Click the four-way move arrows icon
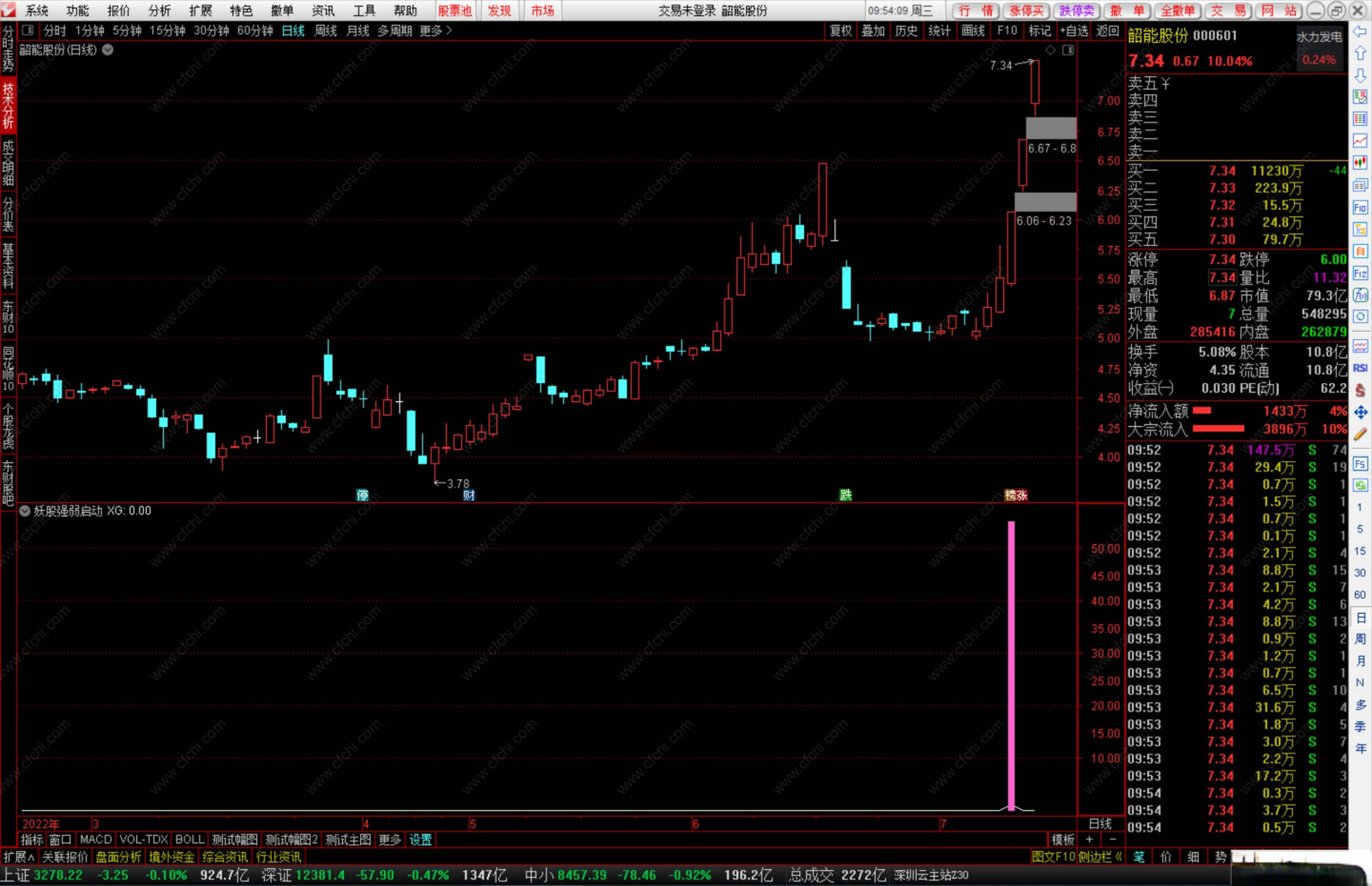 tap(1360, 413)
